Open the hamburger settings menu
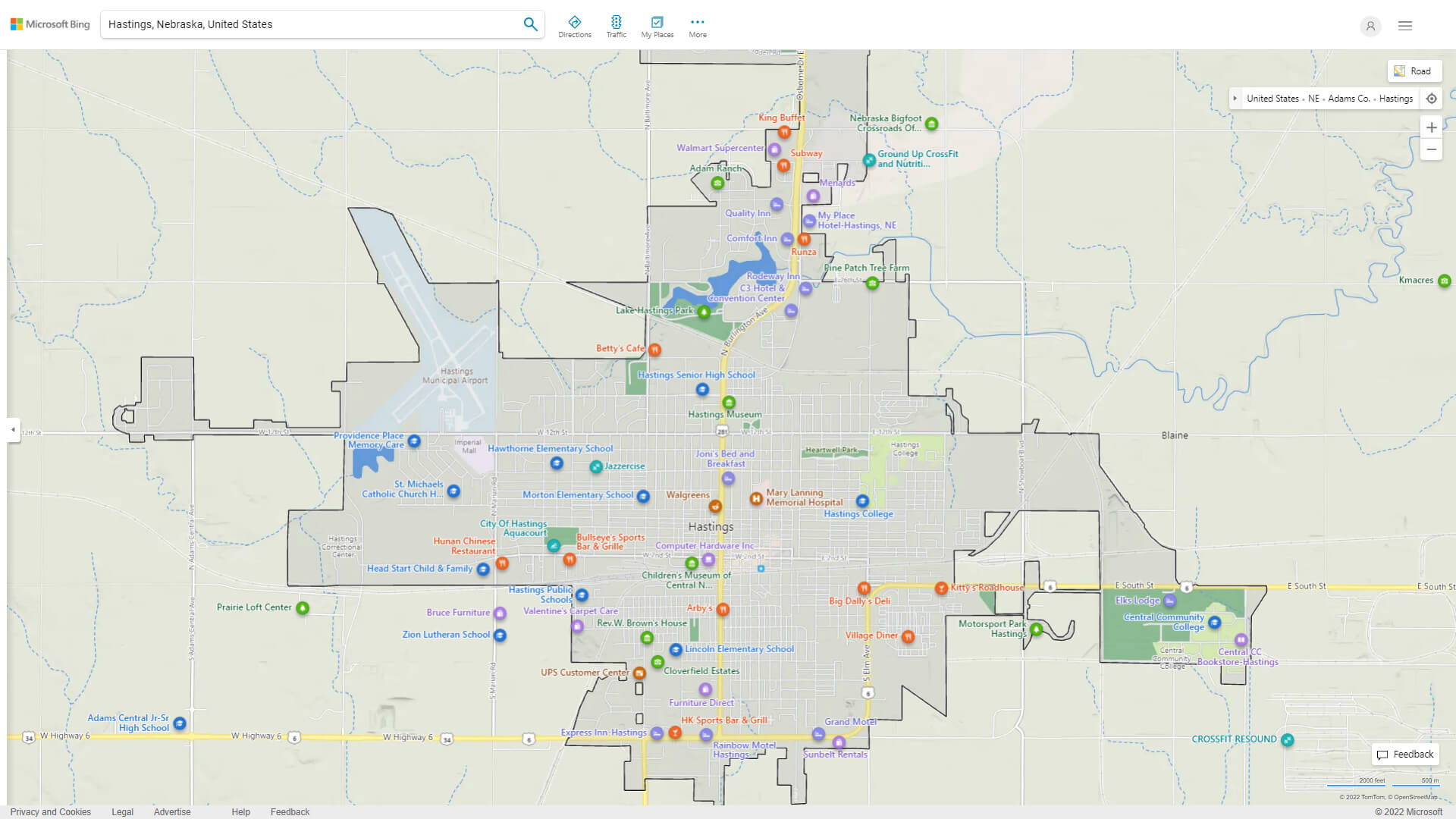This screenshot has height=819, width=1456. point(1404,26)
